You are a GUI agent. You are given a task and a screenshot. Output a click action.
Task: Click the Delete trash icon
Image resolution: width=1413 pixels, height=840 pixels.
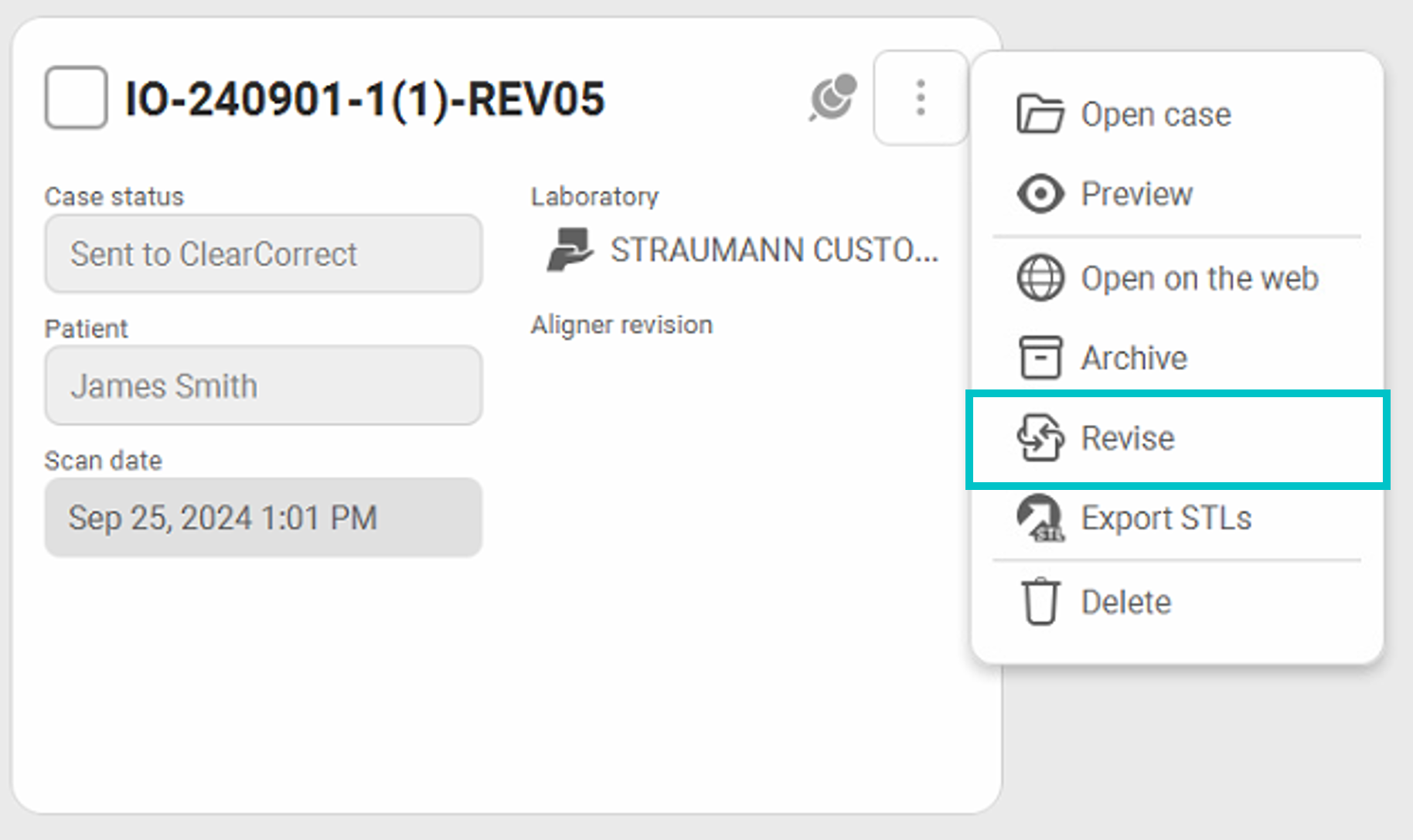point(1040,601)
